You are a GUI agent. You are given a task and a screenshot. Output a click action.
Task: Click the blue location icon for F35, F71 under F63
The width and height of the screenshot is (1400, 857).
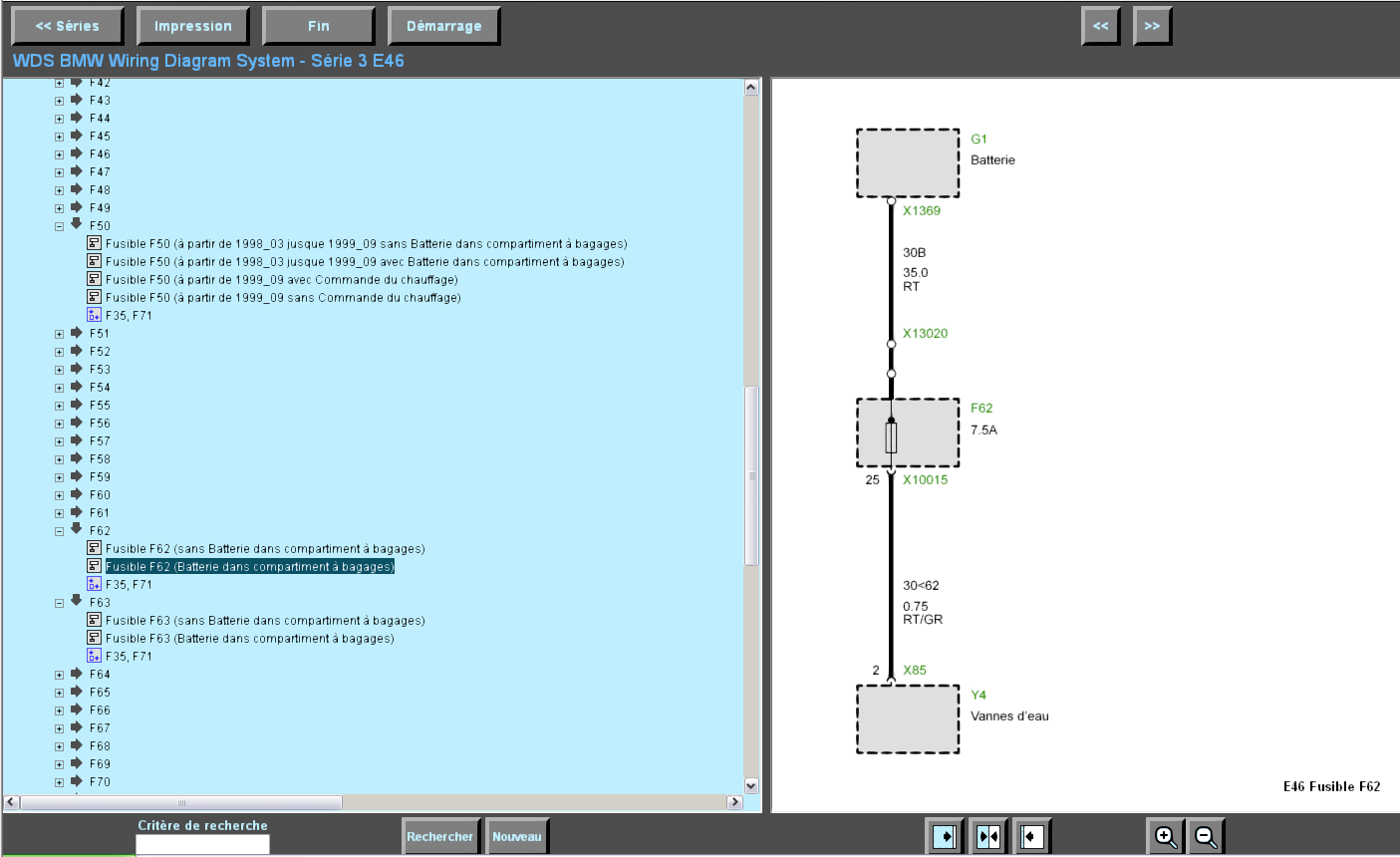click(x=94, y=656)
